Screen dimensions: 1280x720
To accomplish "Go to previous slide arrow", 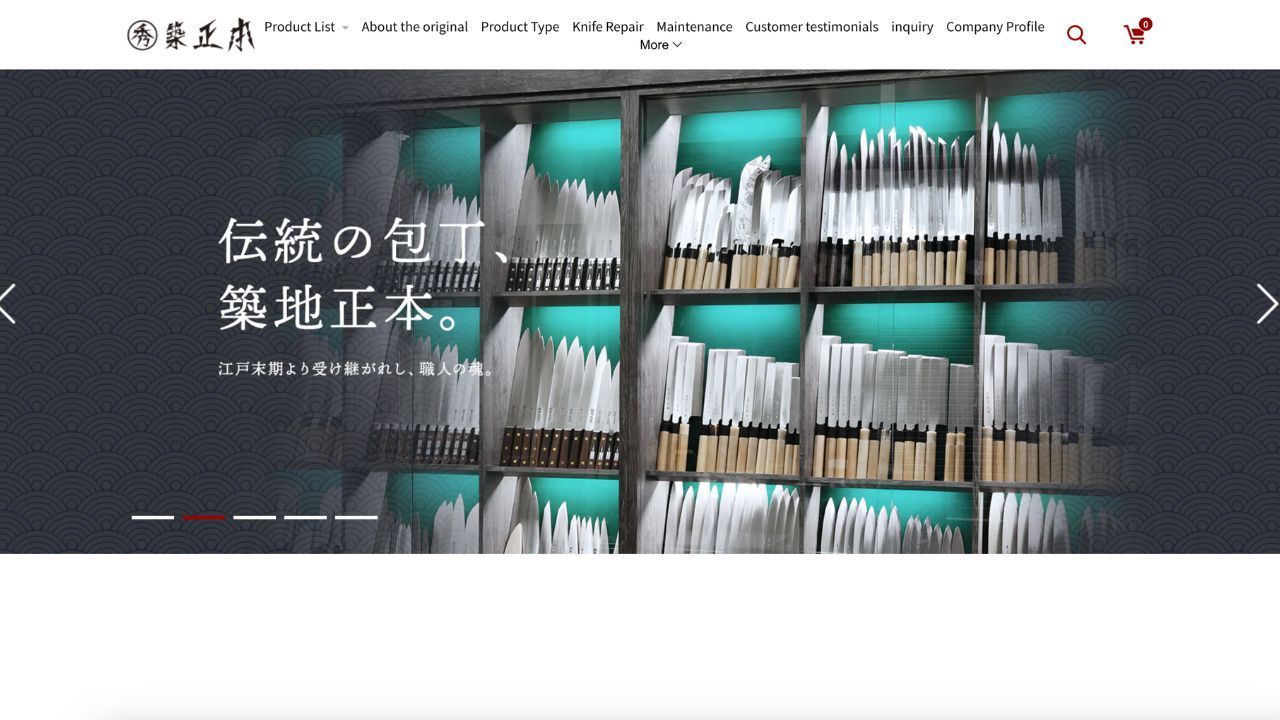I will coord(8,304).
